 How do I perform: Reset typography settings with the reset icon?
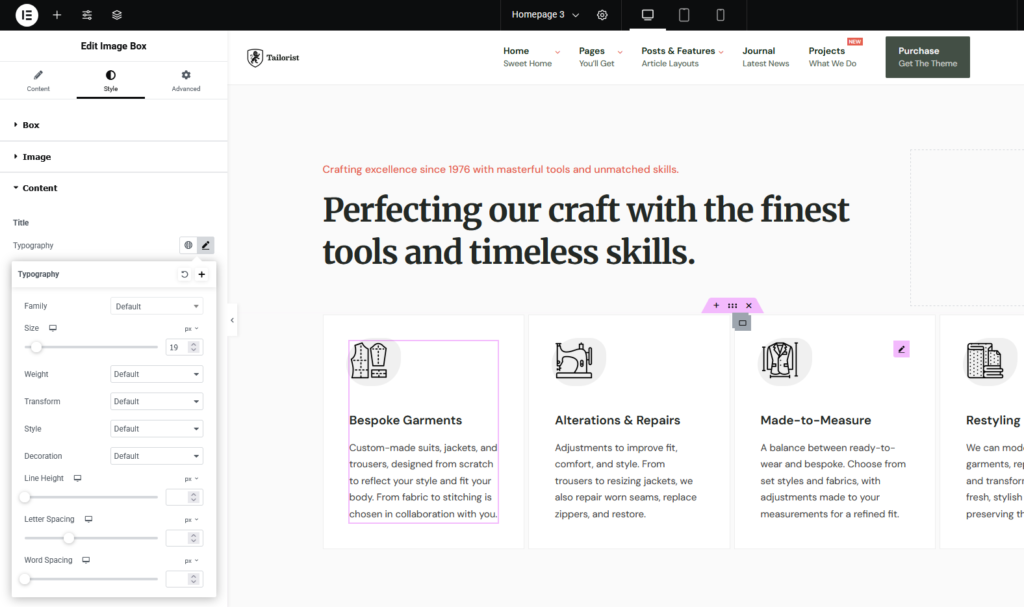(x=184, y=274)
